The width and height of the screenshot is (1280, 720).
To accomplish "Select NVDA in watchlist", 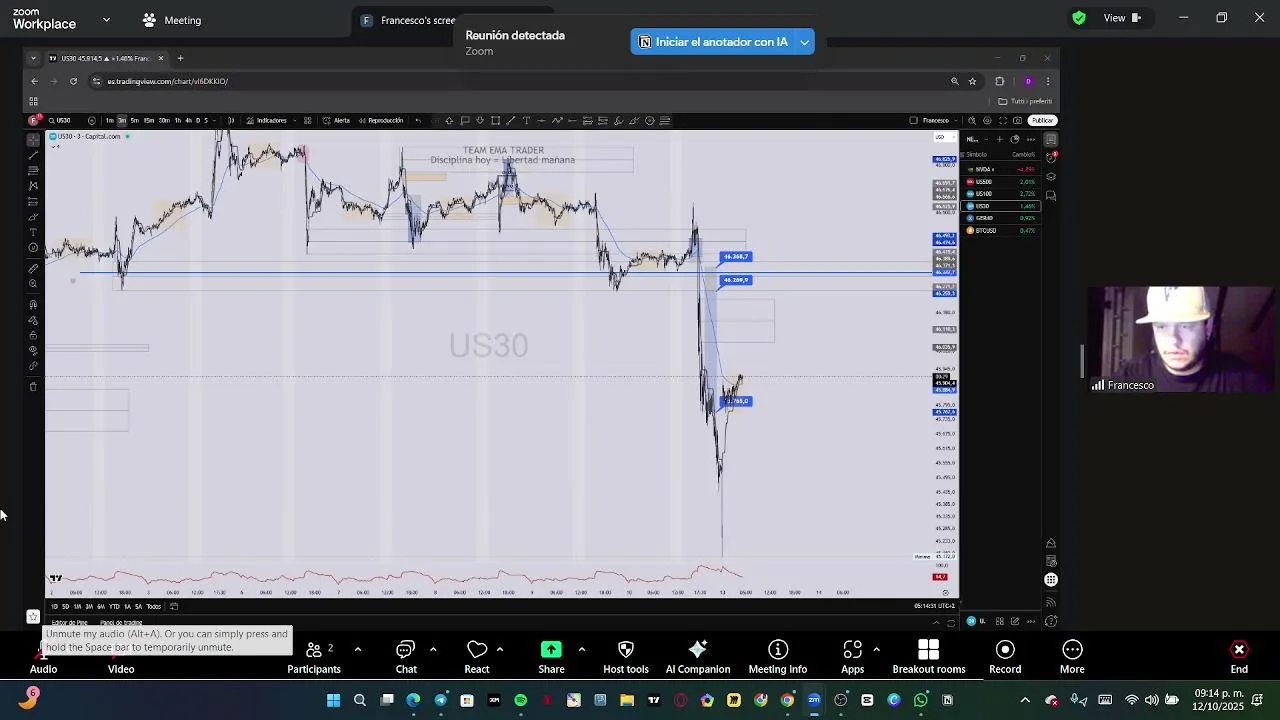I will point(1000,169).
